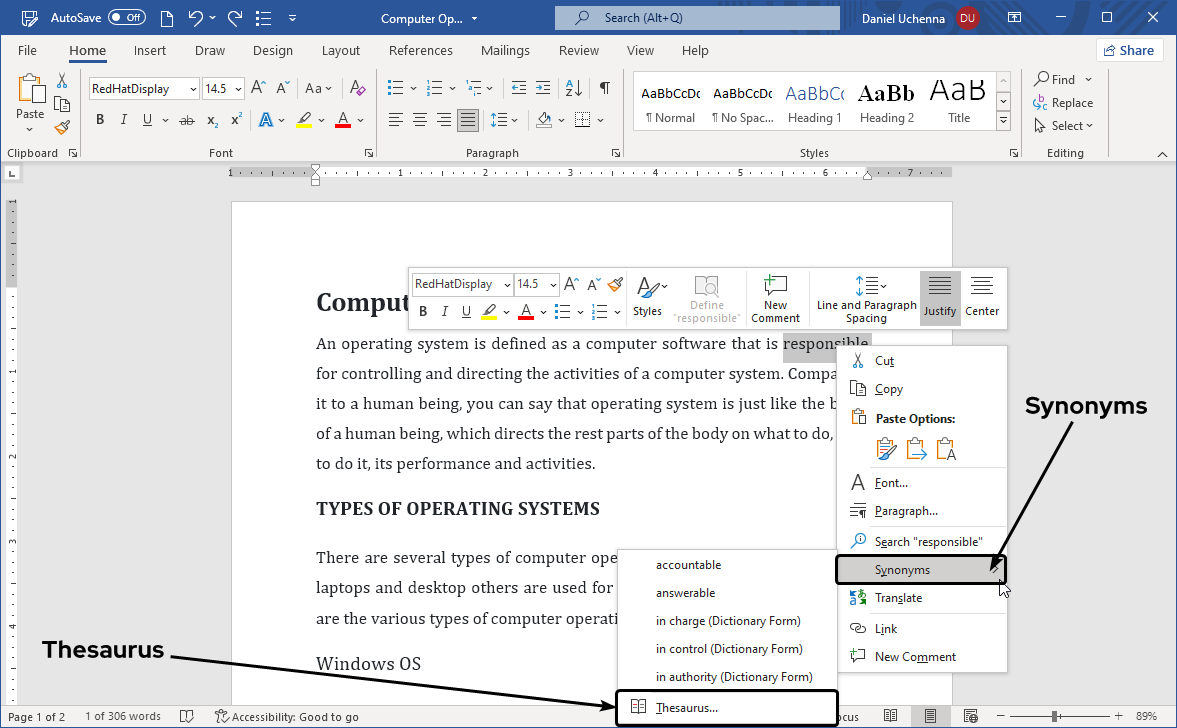The width and height of the screenshot is (1177, 728).
Task: Select Justify icon in the mini toolbar
Action: click(939, 297)
